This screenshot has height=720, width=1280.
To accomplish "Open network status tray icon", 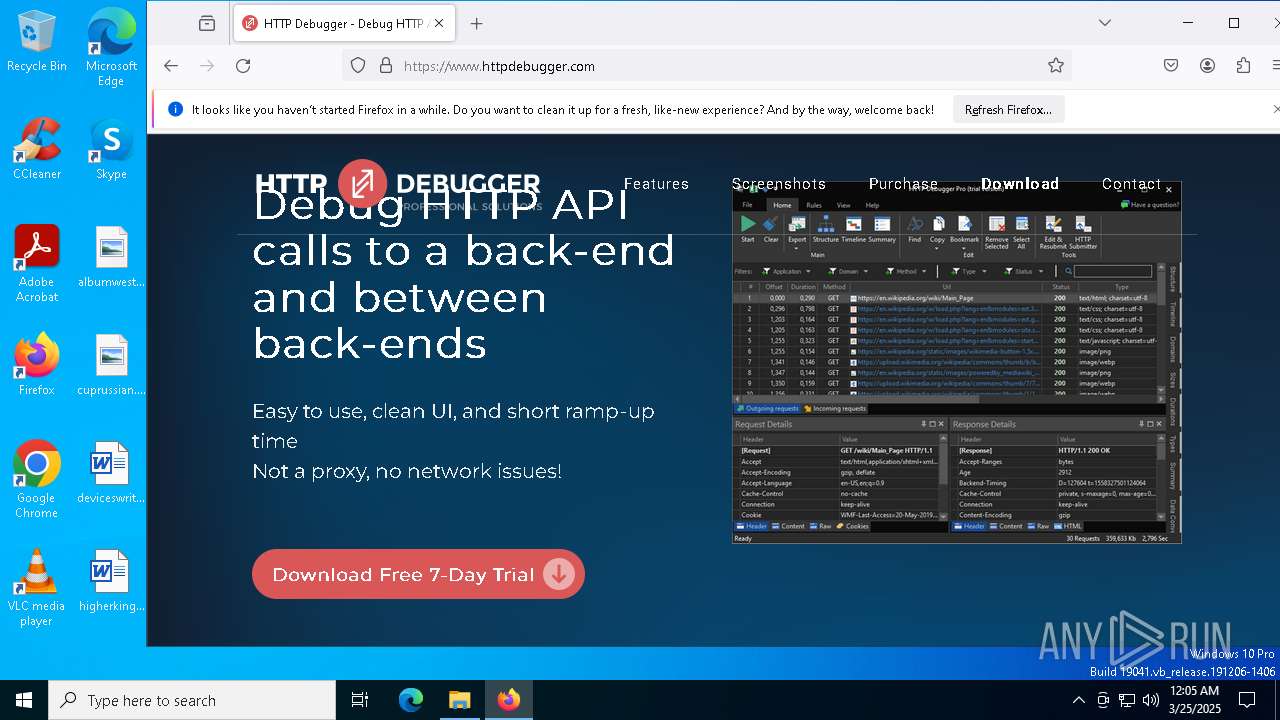I will click(1126, 700).
